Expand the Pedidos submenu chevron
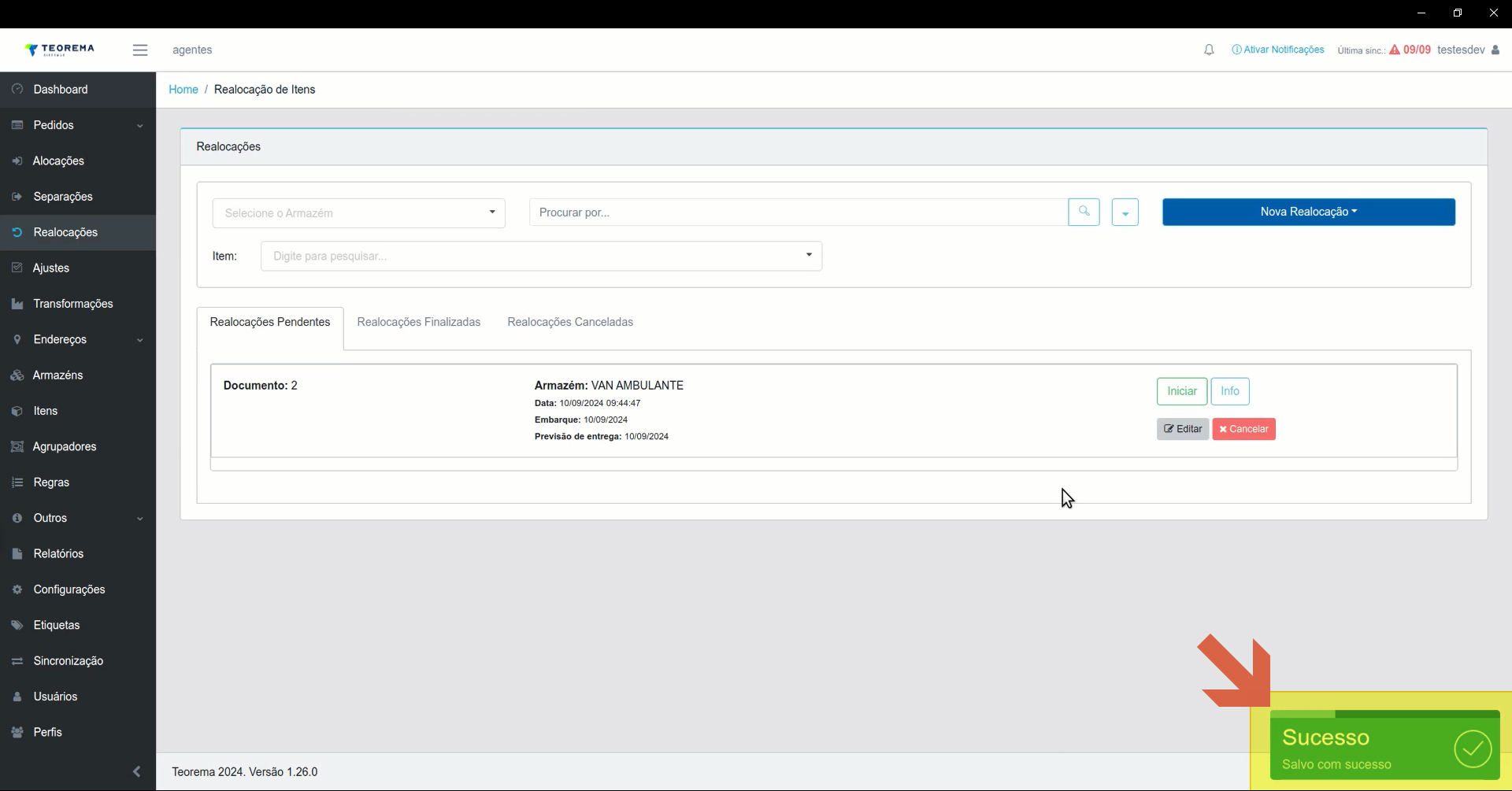 click(x=140, y=126)
